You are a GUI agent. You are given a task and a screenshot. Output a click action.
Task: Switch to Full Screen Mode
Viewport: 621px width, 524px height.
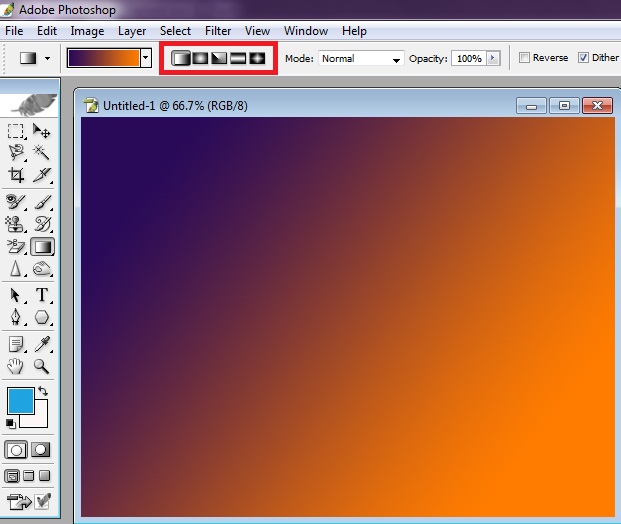click(x=45, y=475)
